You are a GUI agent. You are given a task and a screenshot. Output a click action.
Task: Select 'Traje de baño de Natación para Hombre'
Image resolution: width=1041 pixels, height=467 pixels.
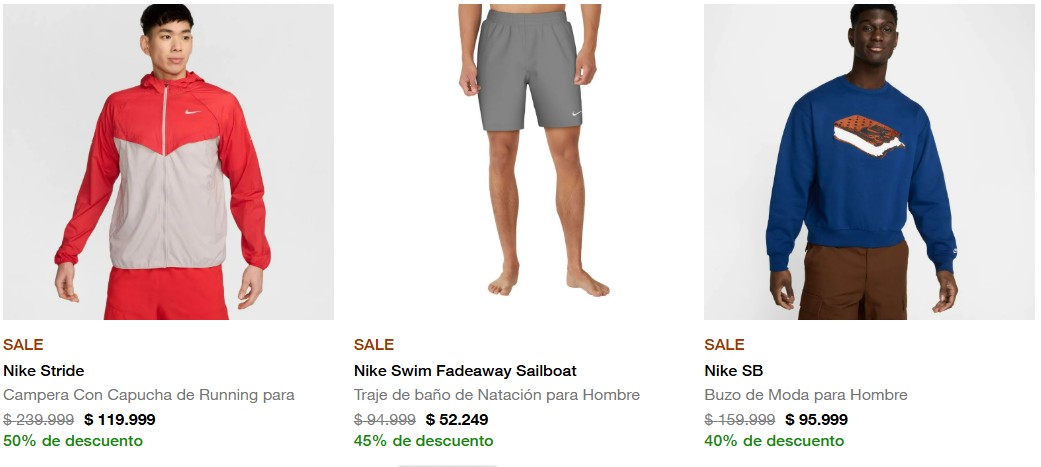pos(496,395)
